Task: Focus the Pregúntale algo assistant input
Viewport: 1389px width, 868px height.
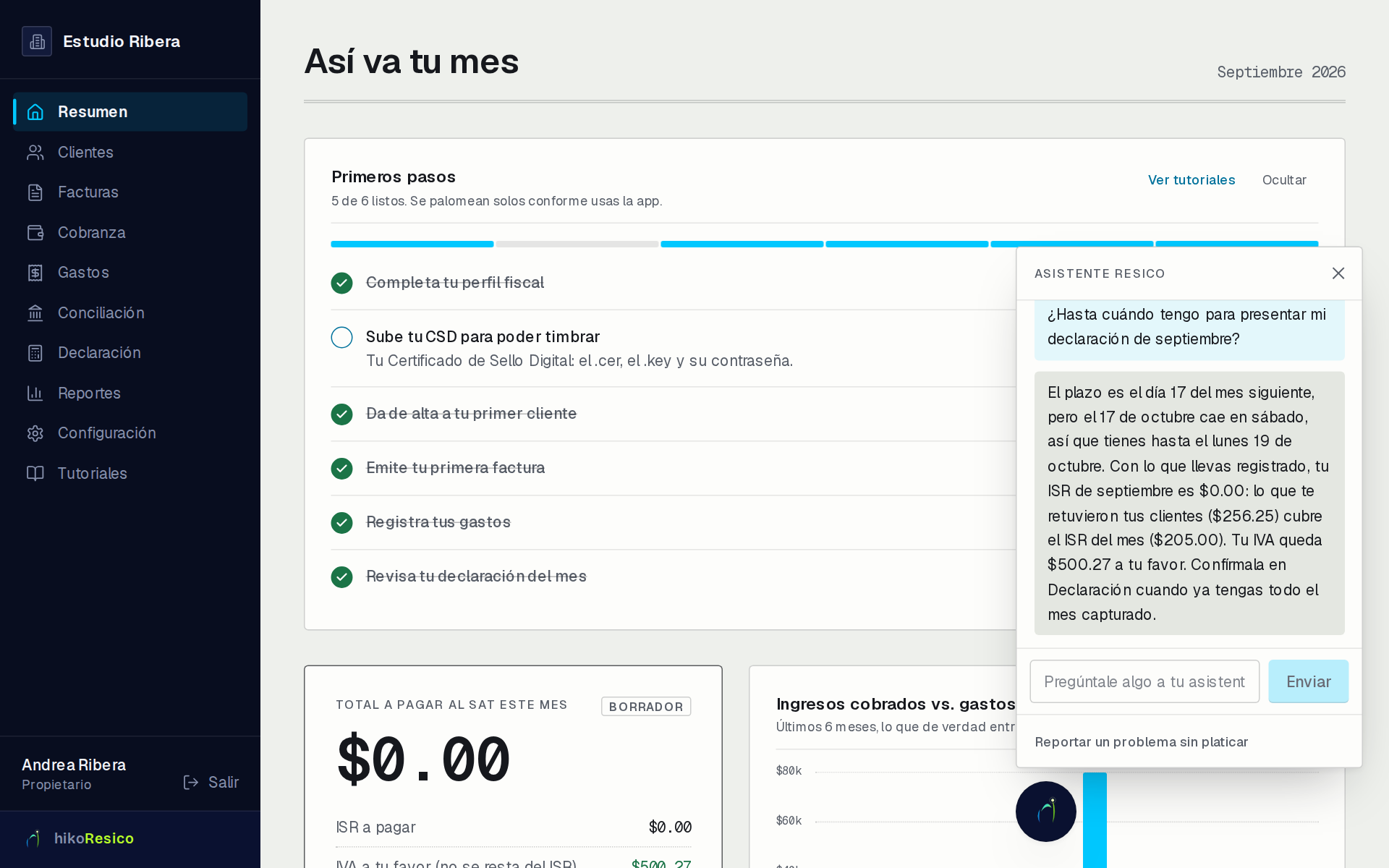Action: point(1144,681)
